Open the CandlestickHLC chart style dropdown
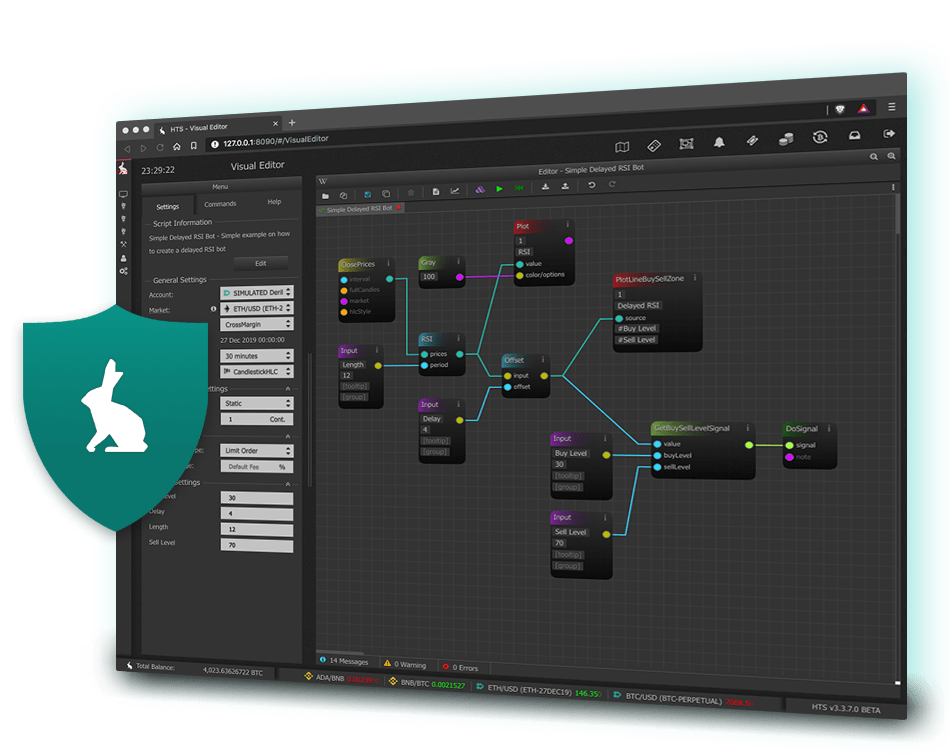 point(256,371)
